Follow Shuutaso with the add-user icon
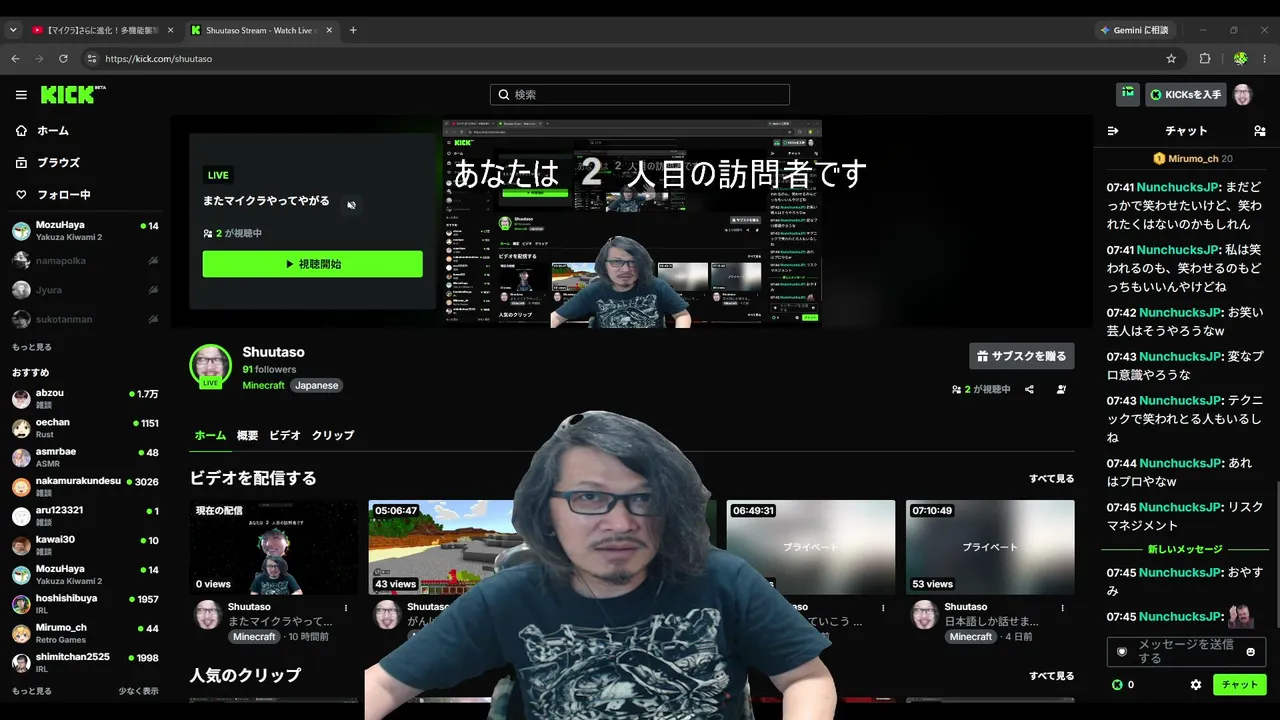 coord(1061,389)
